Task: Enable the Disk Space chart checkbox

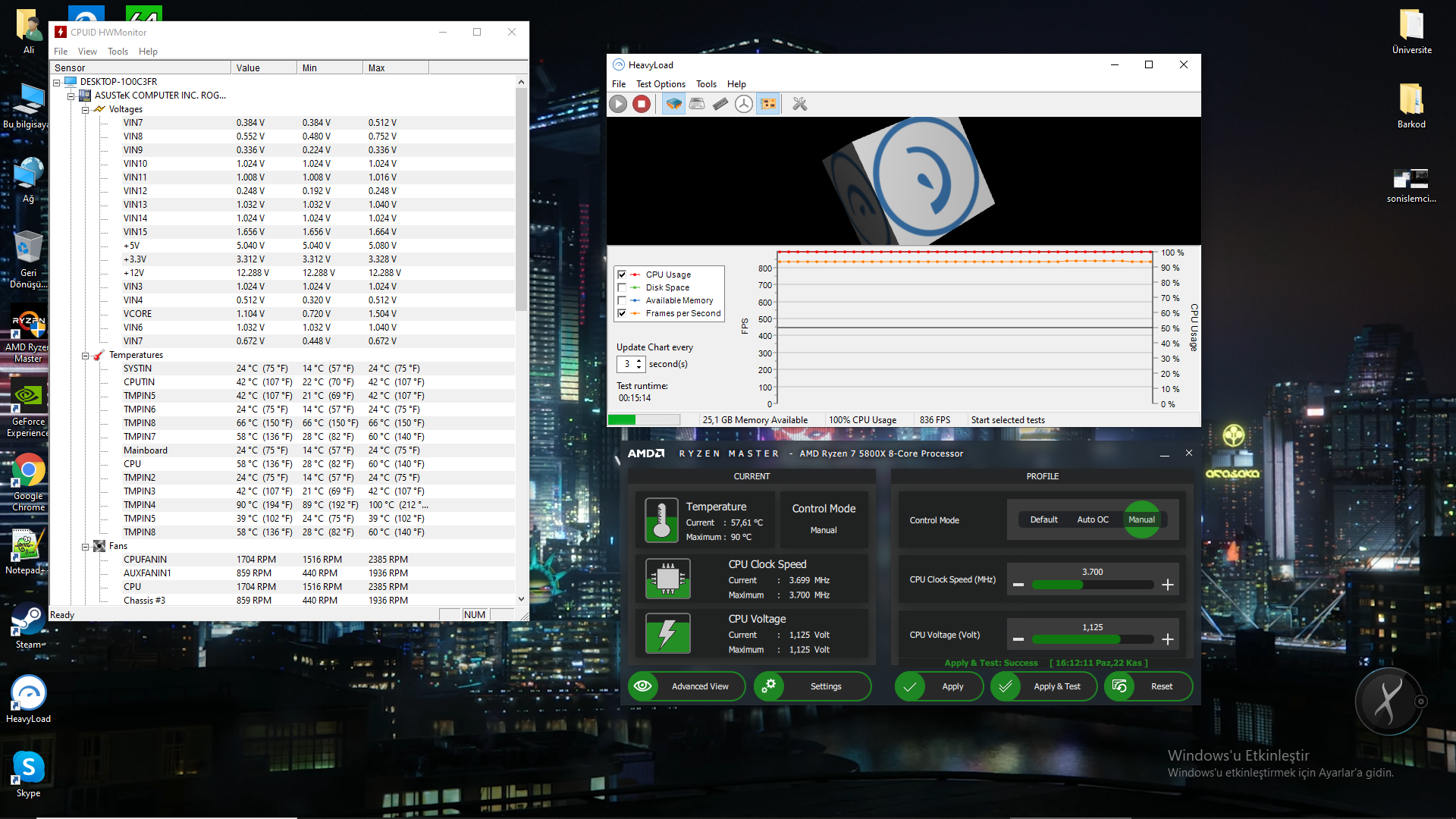Action: tap(622, 287)
